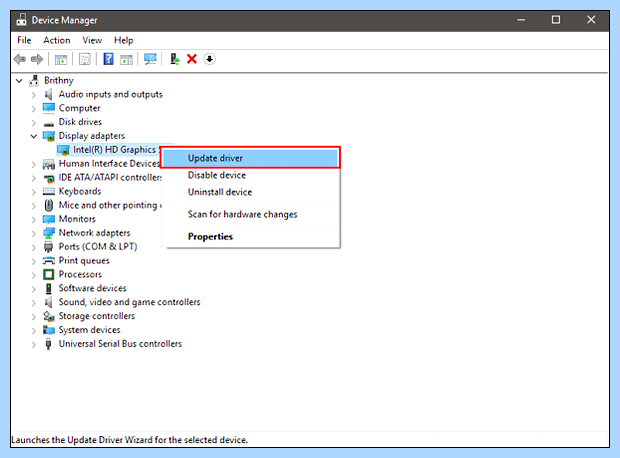This screenshot has height=458, width=620.
Task: Click the show/hide console tree toolbar icon
Action: coord(61,59)
